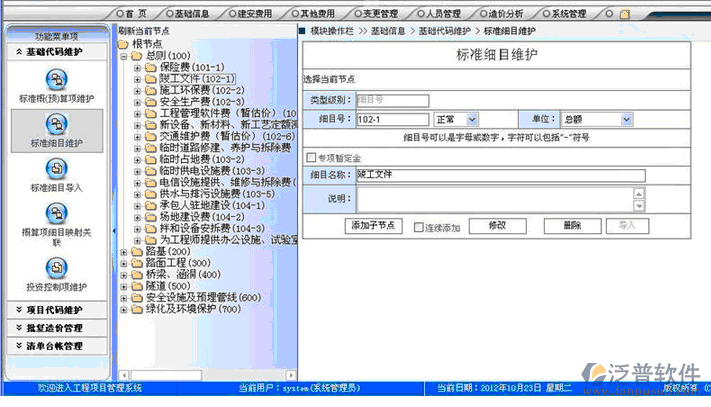Image resolution: width=711 pixels, height=407 pixels.
Task: Click folder icon of 桥梁、涵洞(400)
Action: [136, 275]
